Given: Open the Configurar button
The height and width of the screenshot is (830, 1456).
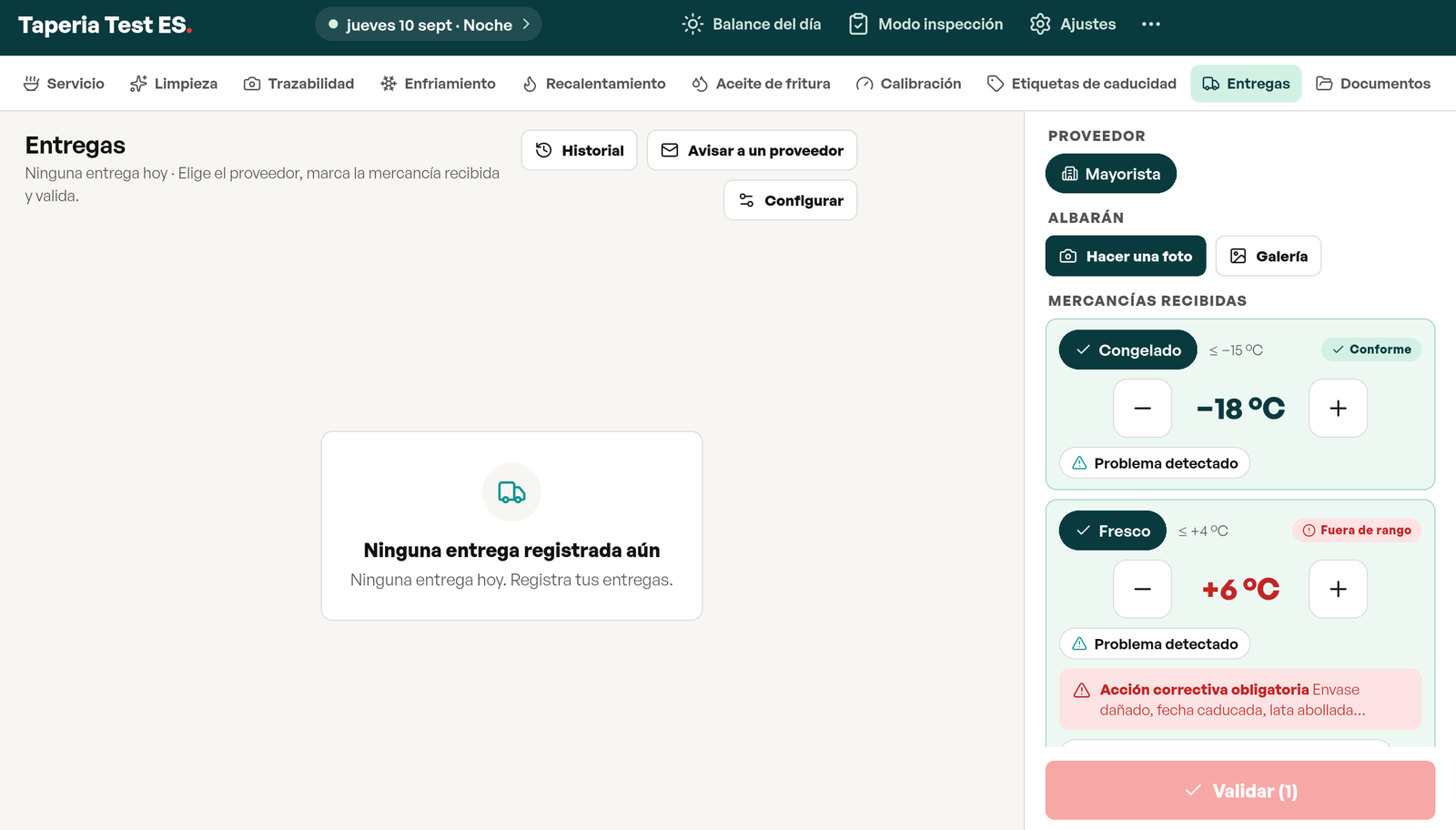Looking at the screenshot, I should point(790,200).
